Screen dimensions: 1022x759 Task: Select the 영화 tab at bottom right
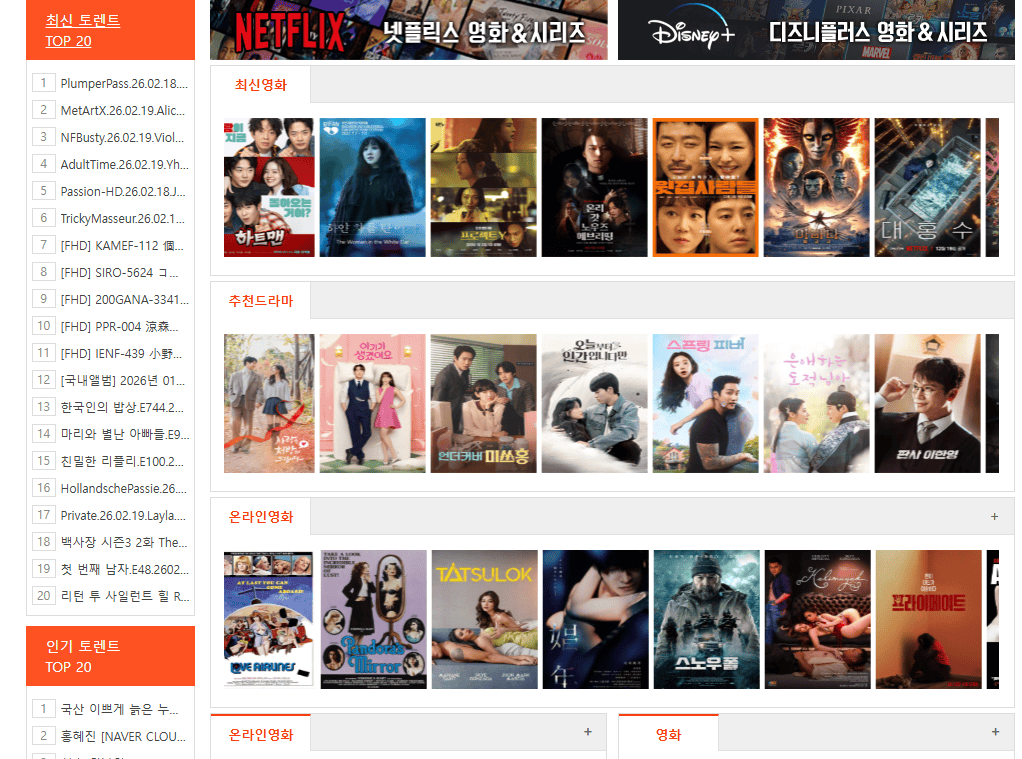click(669, 735)
